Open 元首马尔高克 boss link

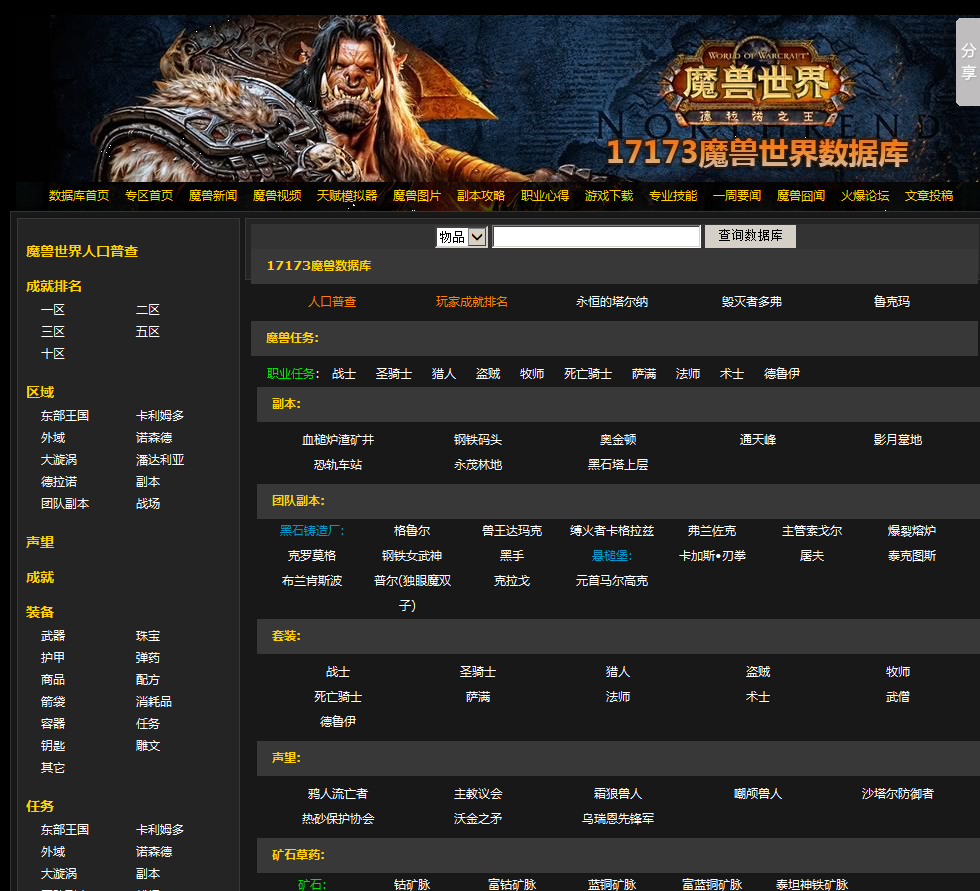[612, 580]
